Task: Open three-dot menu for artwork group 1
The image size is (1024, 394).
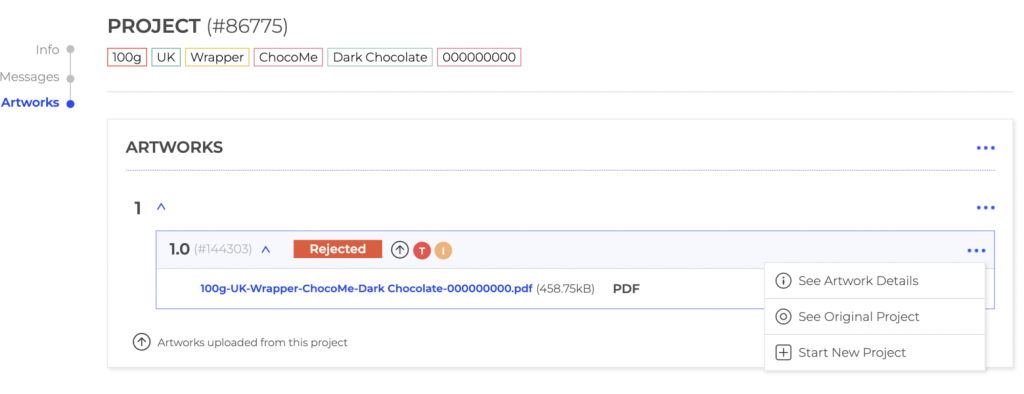Action: 985,208
